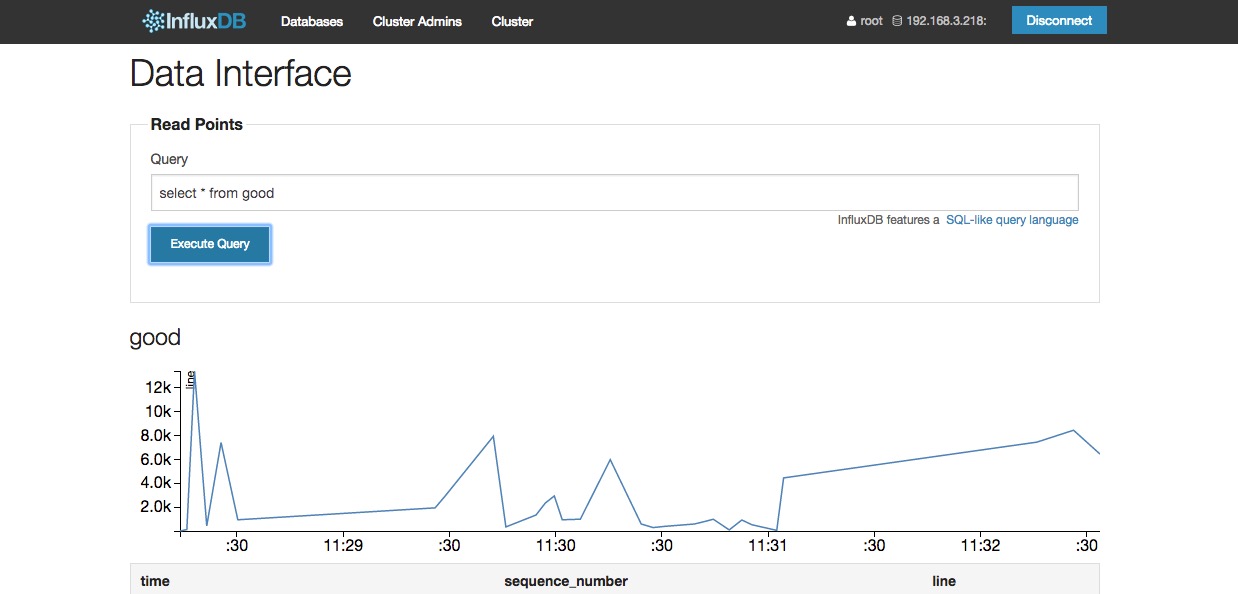Image resolution: width=1238 pixels, height=594 pixels.
Task: Click the tallest peak in the chart
Action: [x=194, y=373]
